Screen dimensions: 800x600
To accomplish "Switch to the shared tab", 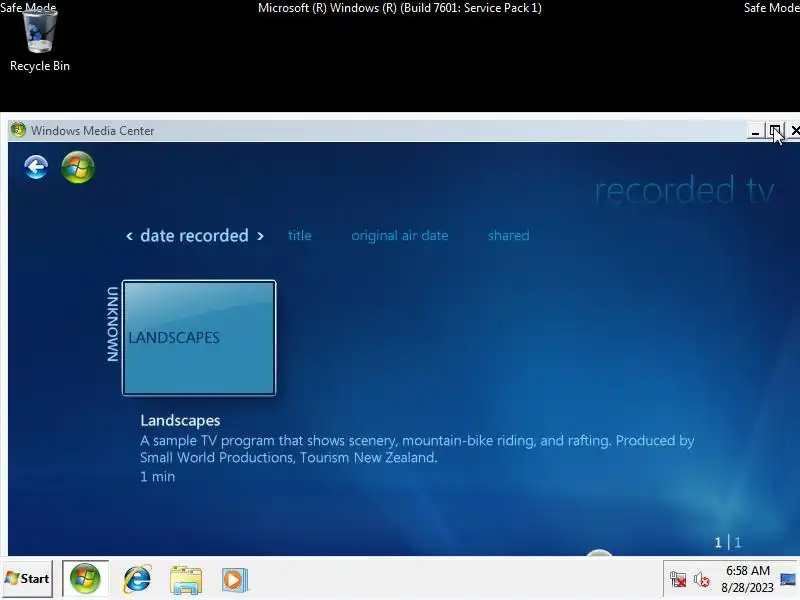I will point(508,235).
